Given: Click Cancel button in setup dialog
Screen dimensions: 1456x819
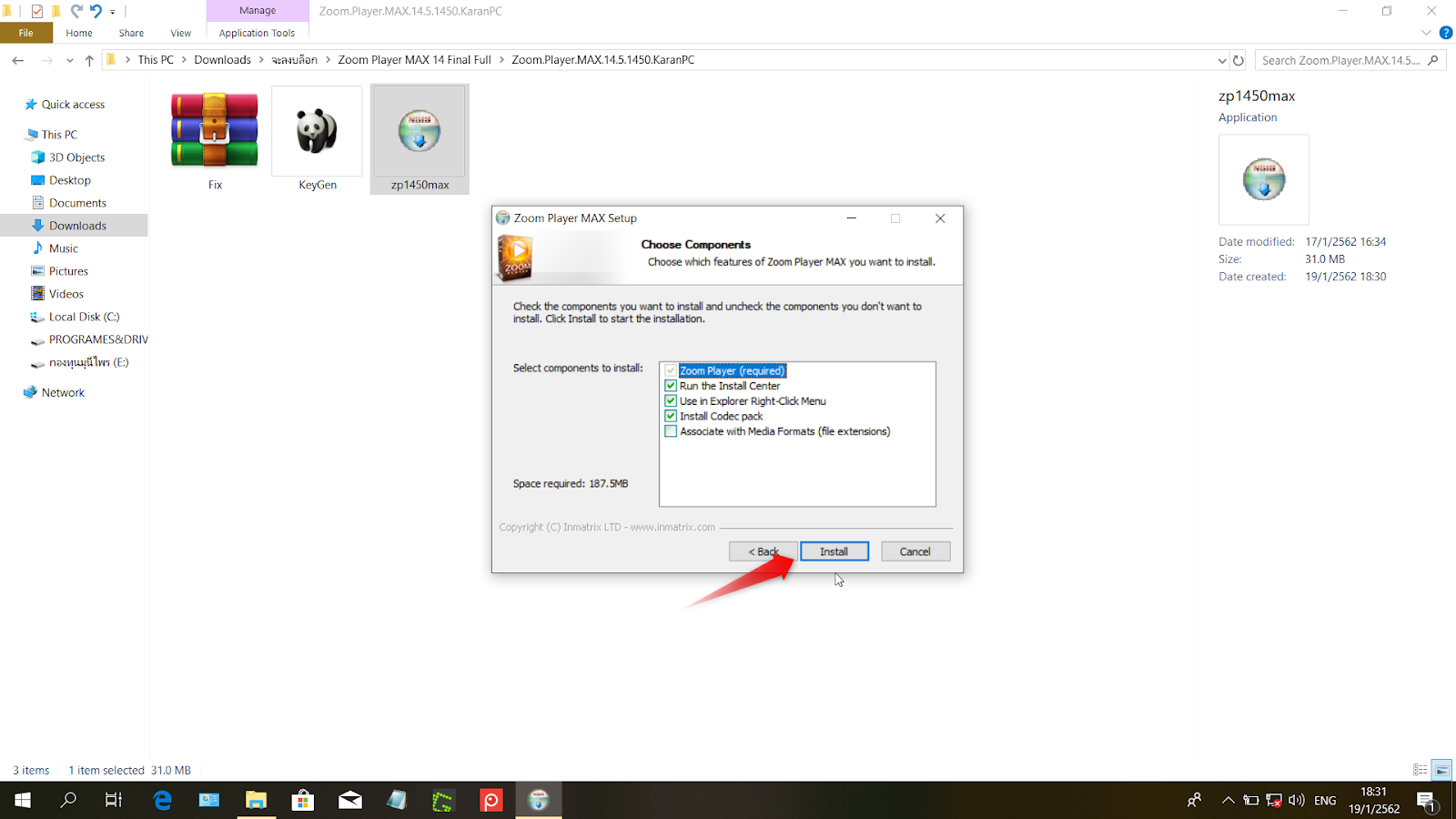Looking at the screenshot, I should point(915,551).
